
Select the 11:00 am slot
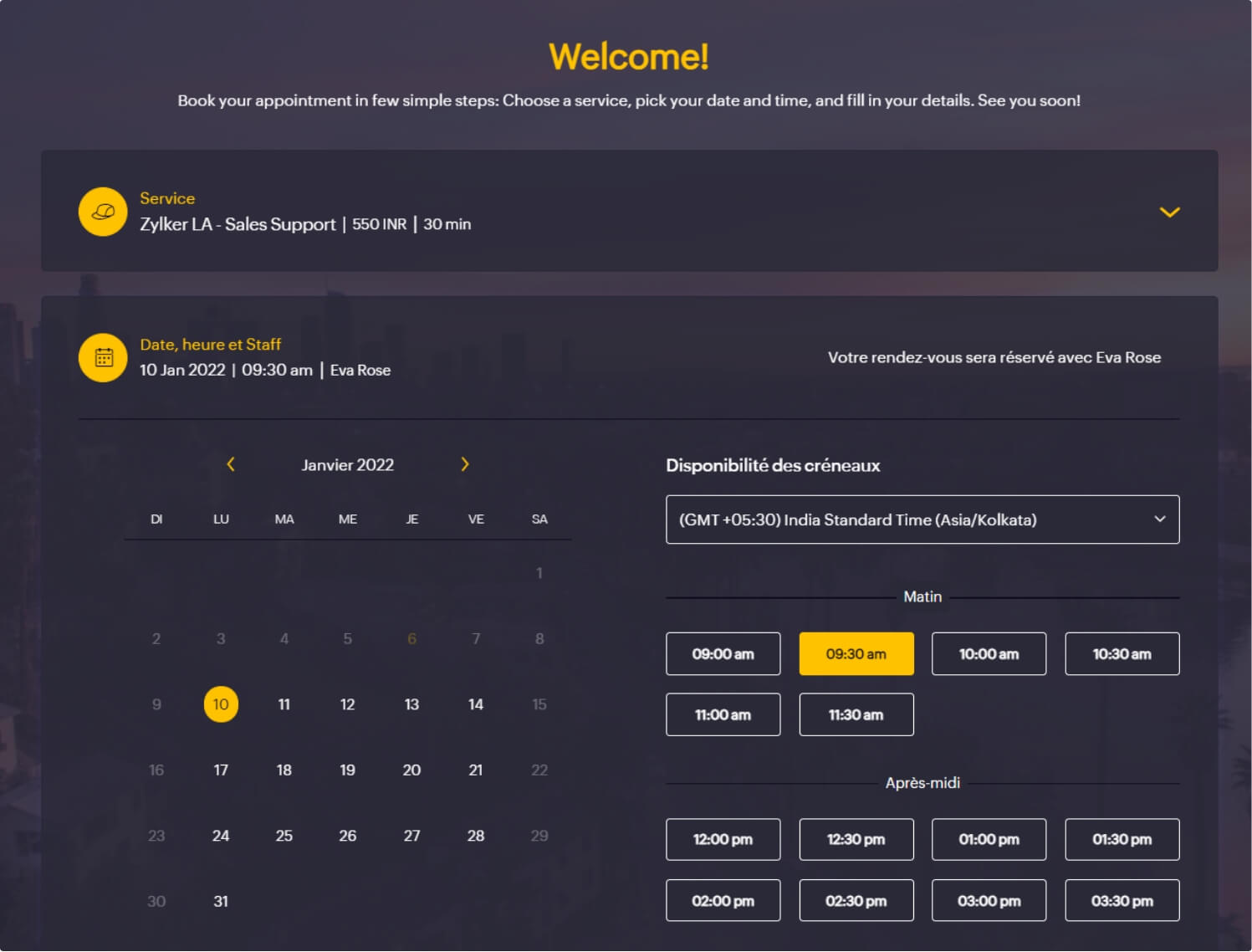[723, 715]
